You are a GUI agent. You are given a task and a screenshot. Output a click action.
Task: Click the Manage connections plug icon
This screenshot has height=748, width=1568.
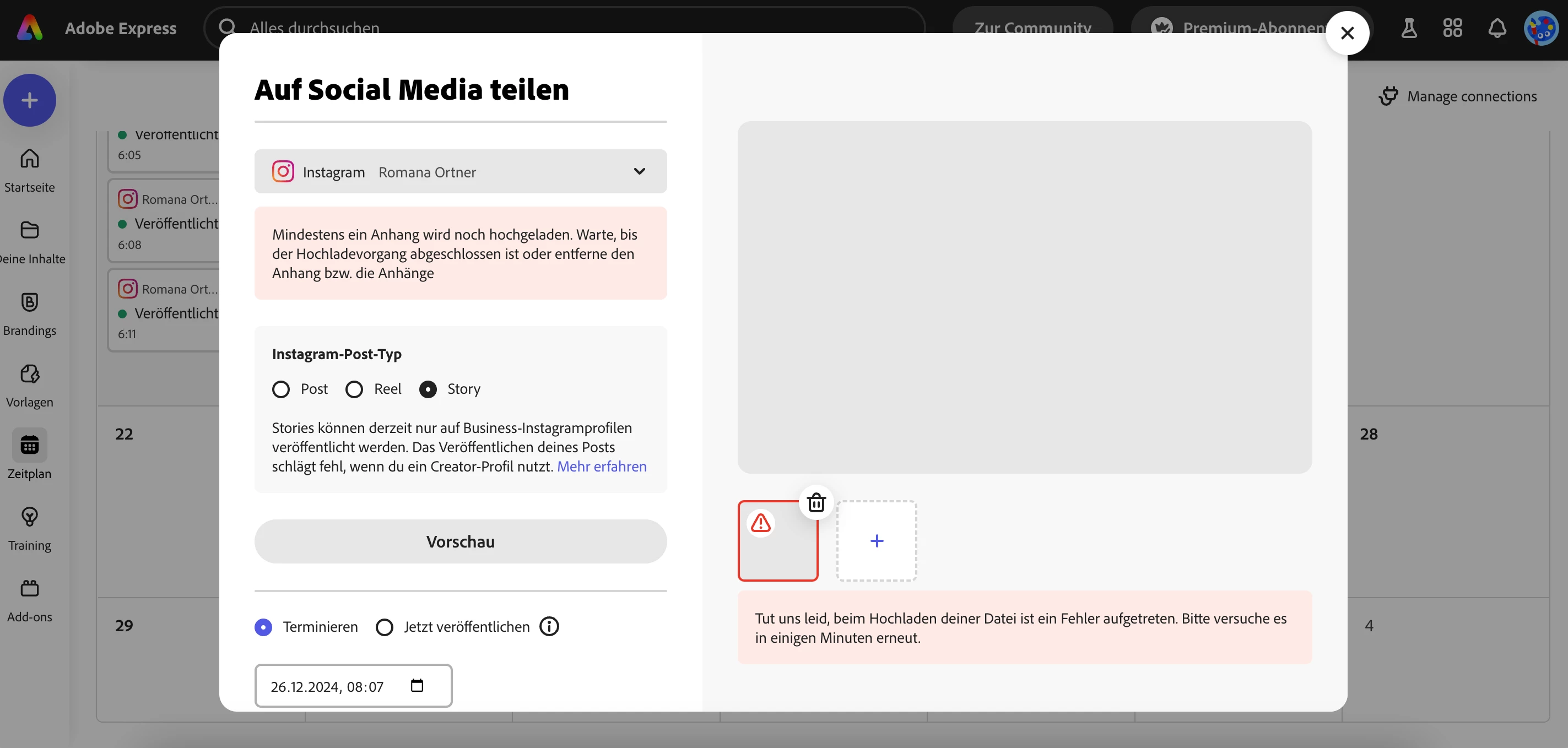click(x=1388, y=96)
